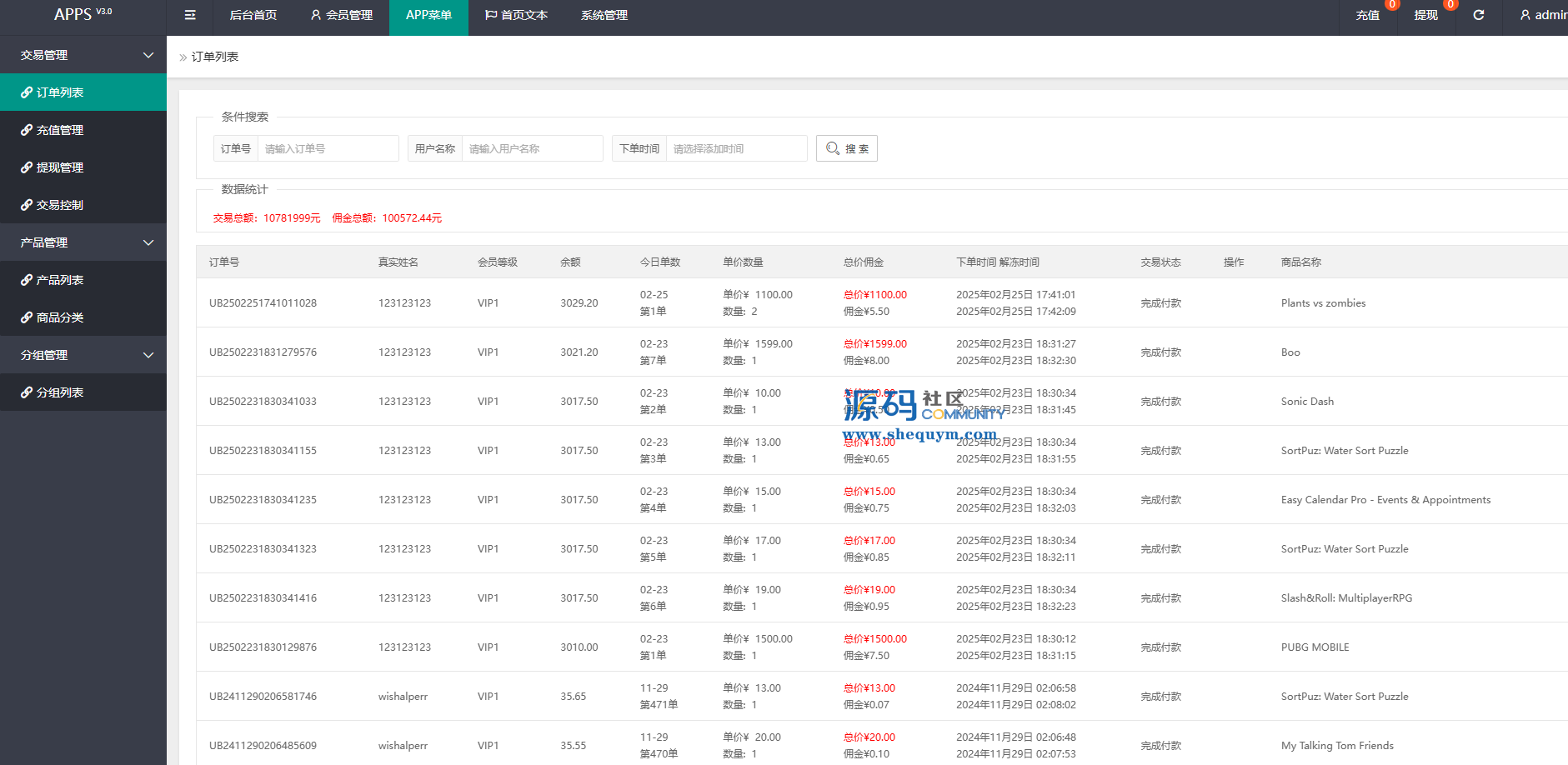The width and height of the screenshot is (1568, 765).
Task: Click the 真实姓名 column header
Action: tap(398, 262)
